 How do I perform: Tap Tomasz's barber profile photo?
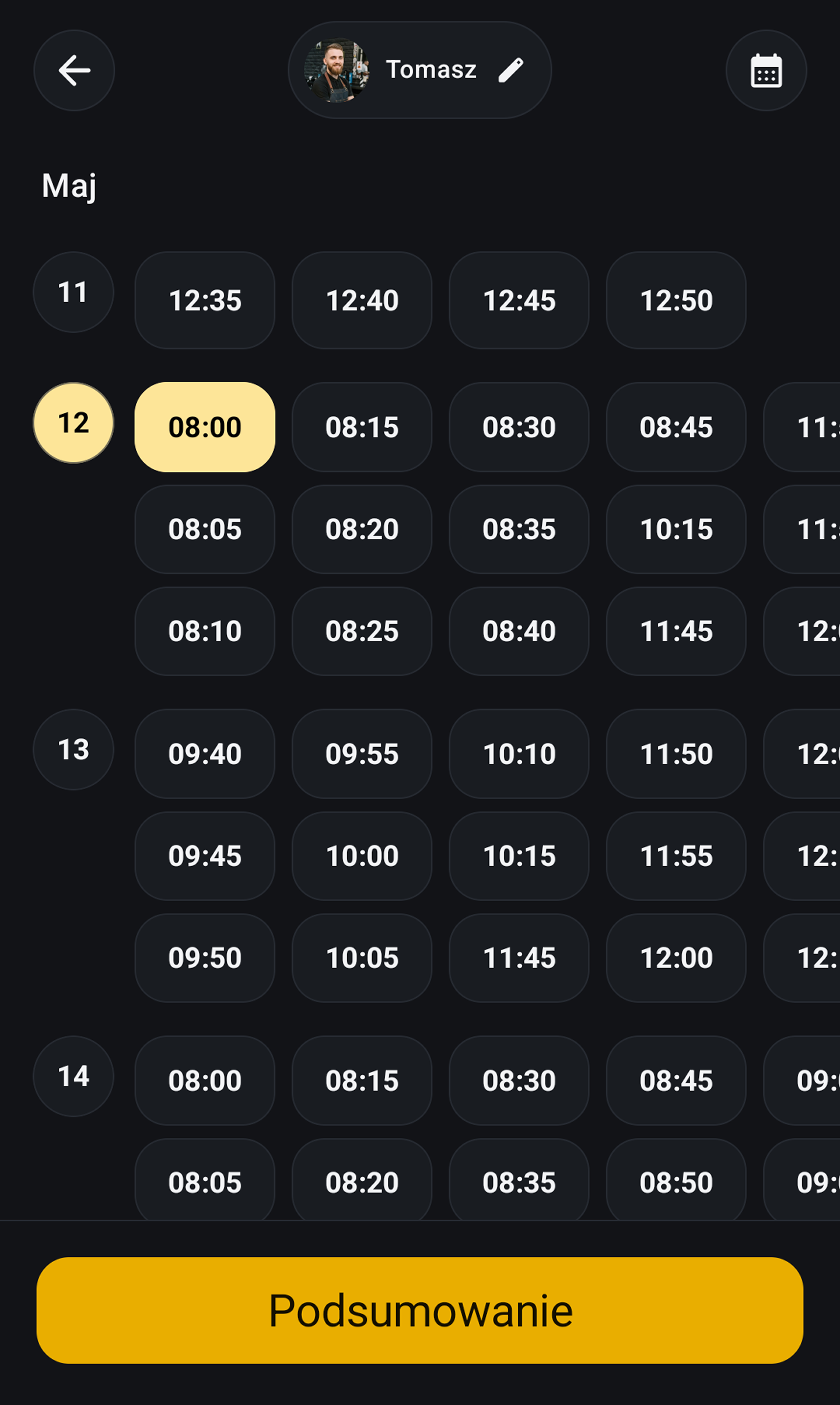[x=337, y=70]
